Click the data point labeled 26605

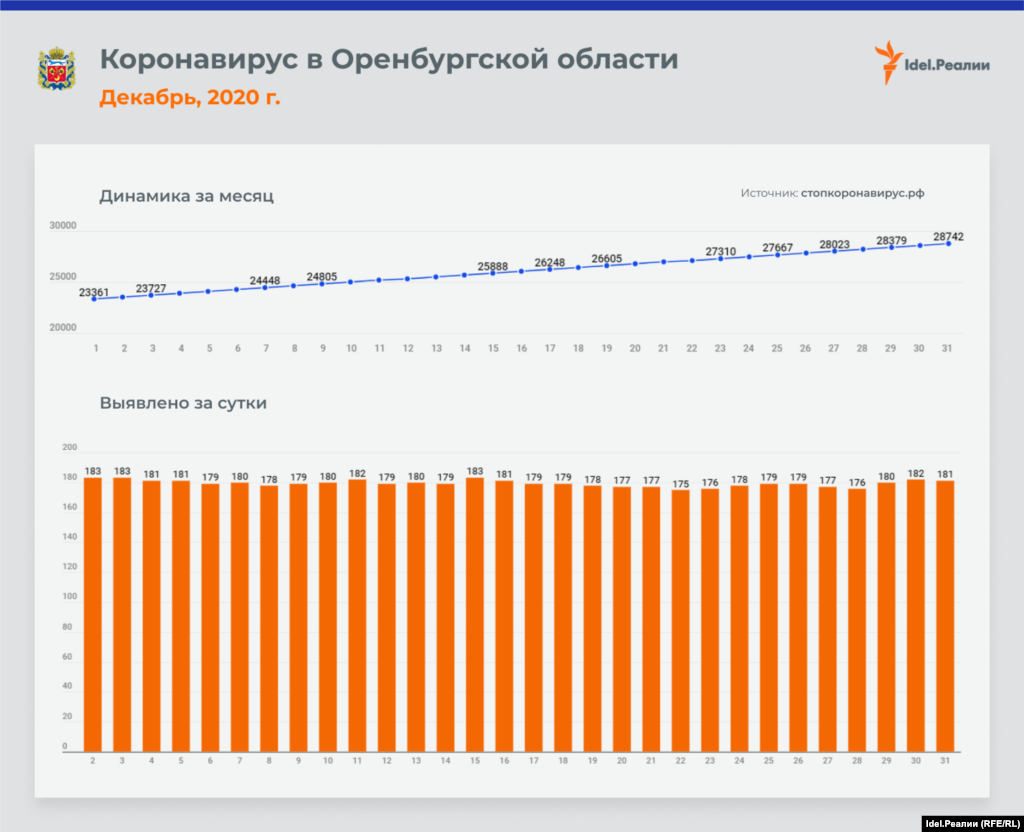coord(606,265)
